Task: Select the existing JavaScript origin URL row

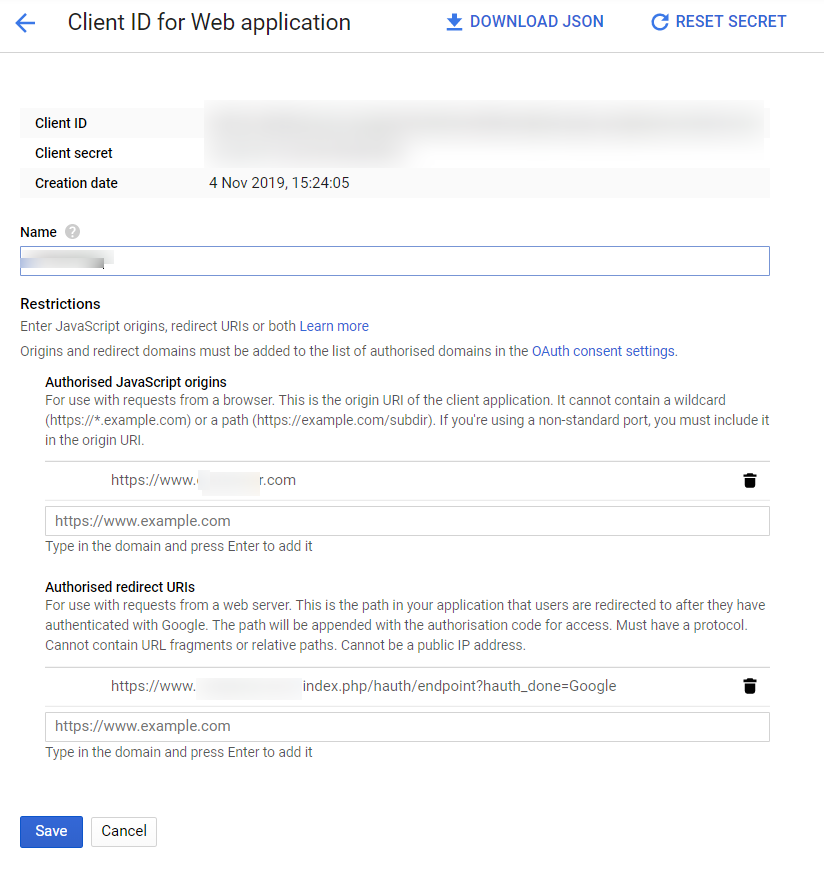Action: click(x=204, y=480)
